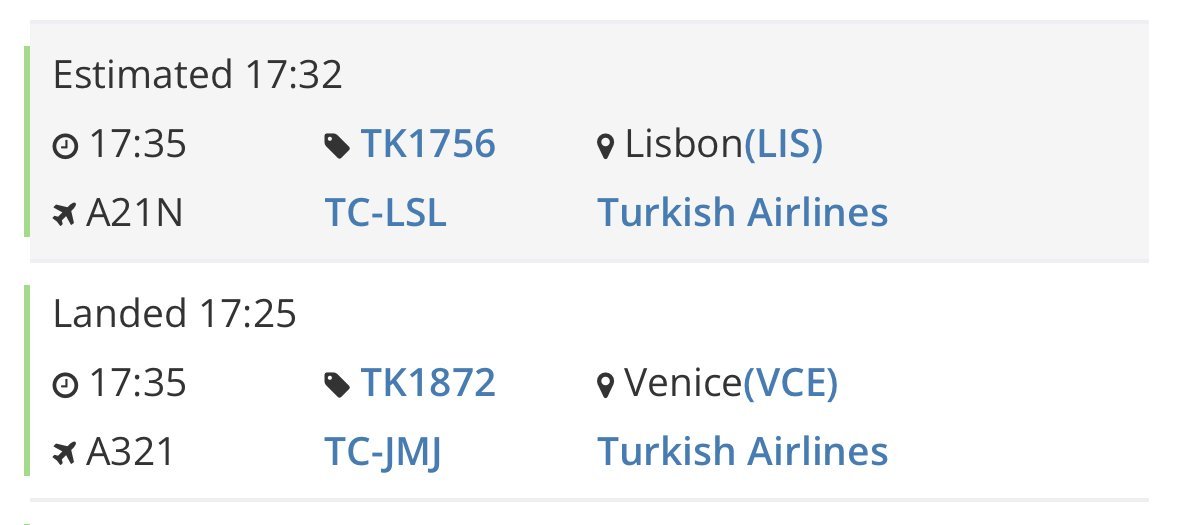Screen dimensions: 1179x525
Task: Click the airplane icon beside A21N
Action: [x=65, y=214]
